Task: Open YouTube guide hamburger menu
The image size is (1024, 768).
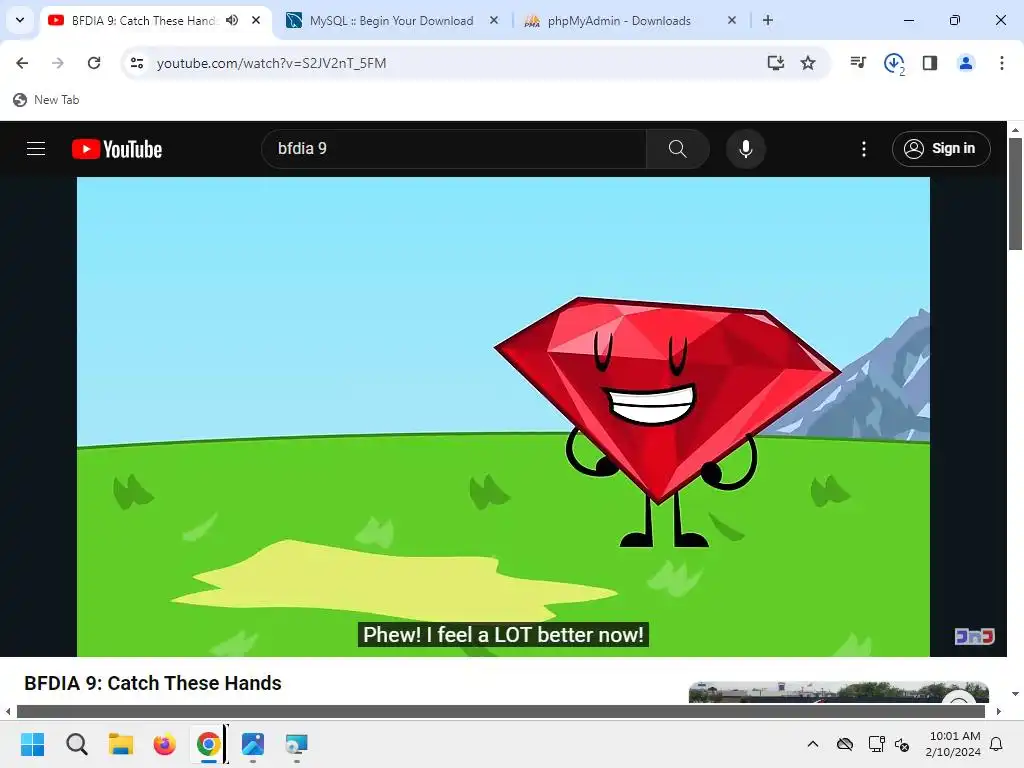Action: (x=36, y=149)
